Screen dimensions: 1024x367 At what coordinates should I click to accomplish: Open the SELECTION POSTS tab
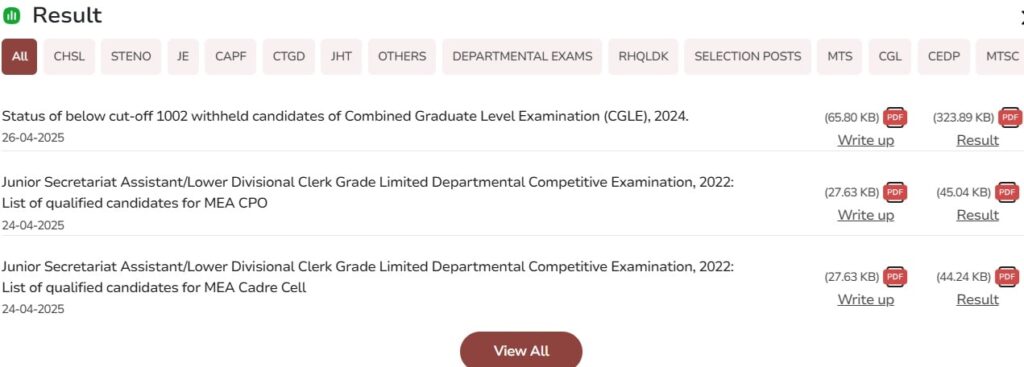point(747,57)
